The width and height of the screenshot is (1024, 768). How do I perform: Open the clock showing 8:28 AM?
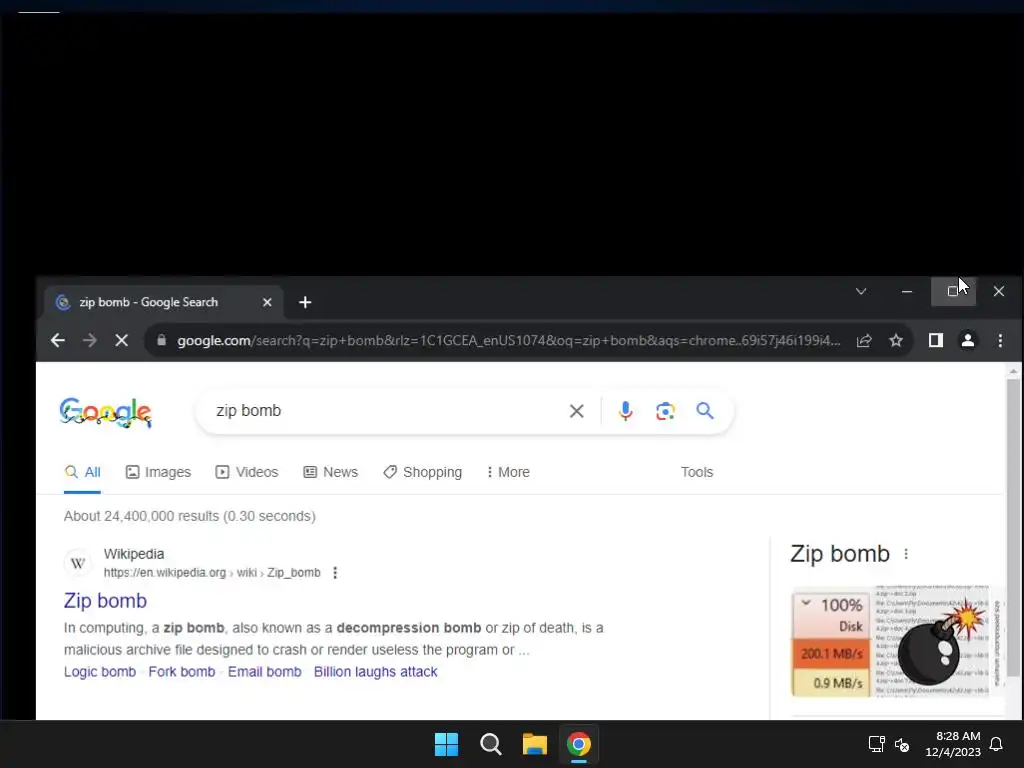tap(953, 744)
